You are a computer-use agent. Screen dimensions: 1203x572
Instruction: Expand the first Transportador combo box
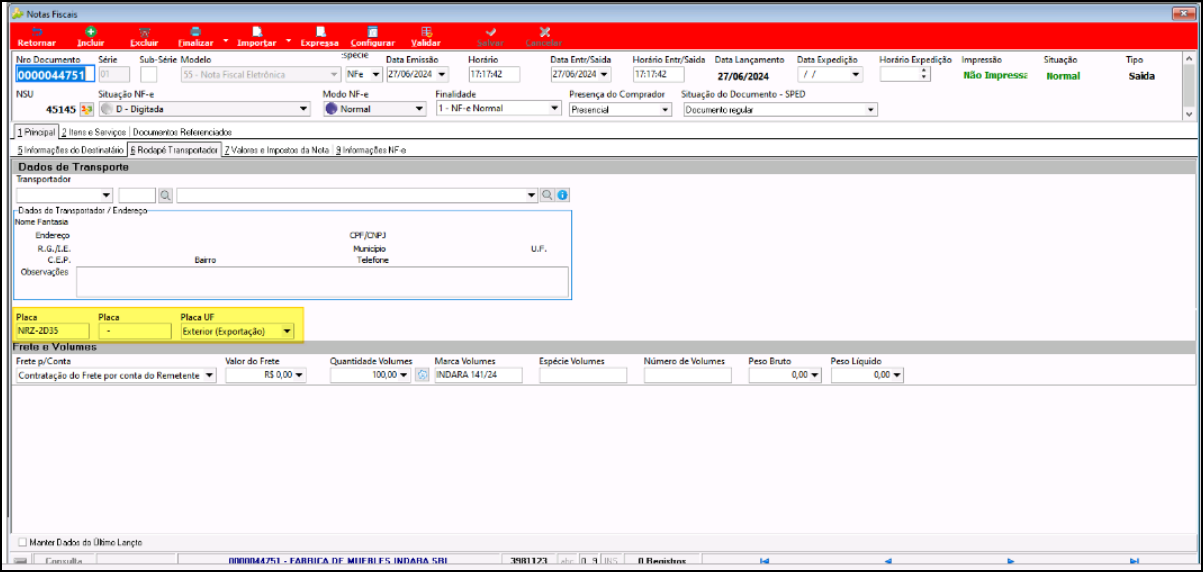105,195
